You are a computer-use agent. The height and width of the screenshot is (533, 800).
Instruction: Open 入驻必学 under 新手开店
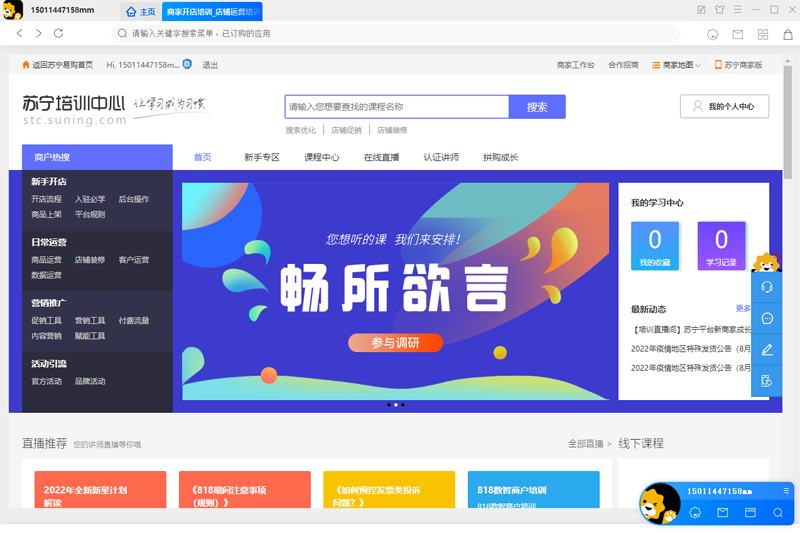(x=90, y=199)
